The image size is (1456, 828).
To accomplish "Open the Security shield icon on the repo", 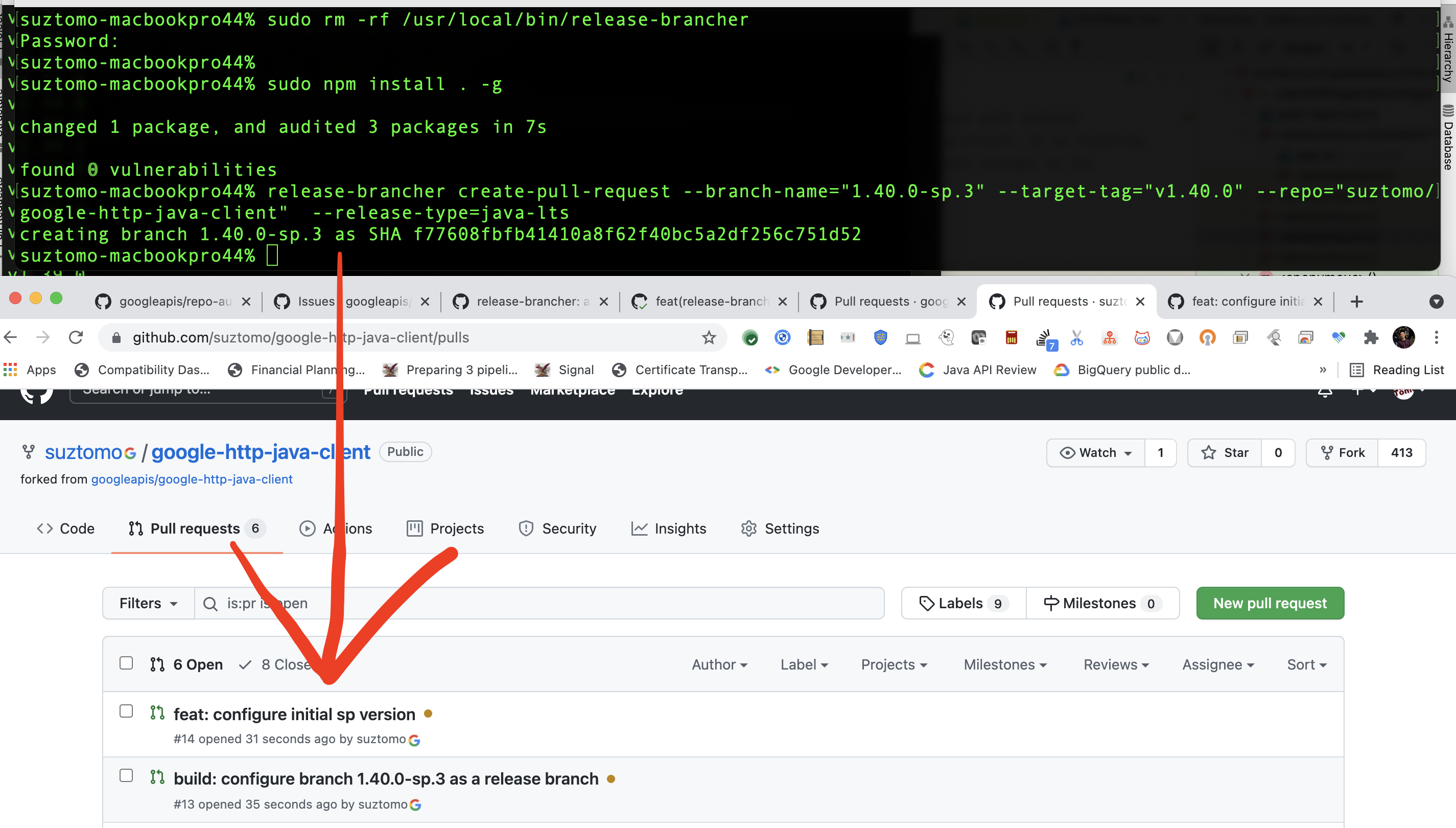I will [x=526, y=528].
